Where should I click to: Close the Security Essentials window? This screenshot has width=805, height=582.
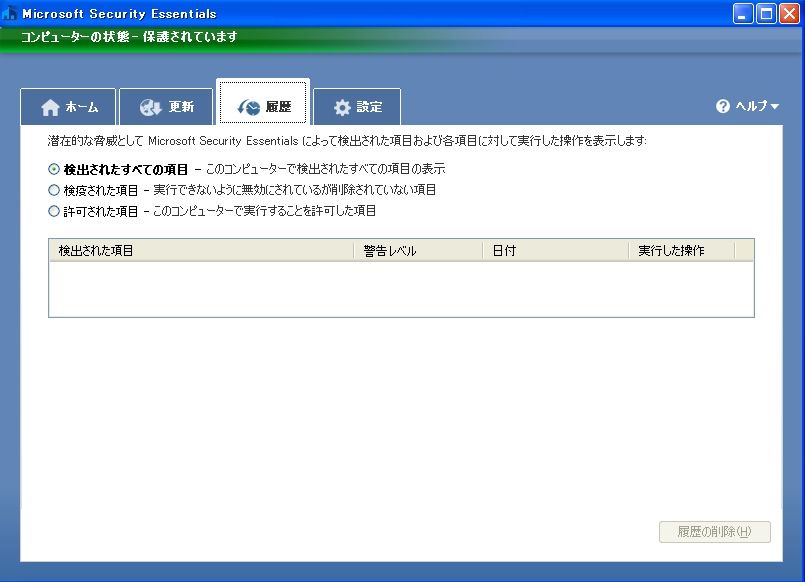click(790, 14)
